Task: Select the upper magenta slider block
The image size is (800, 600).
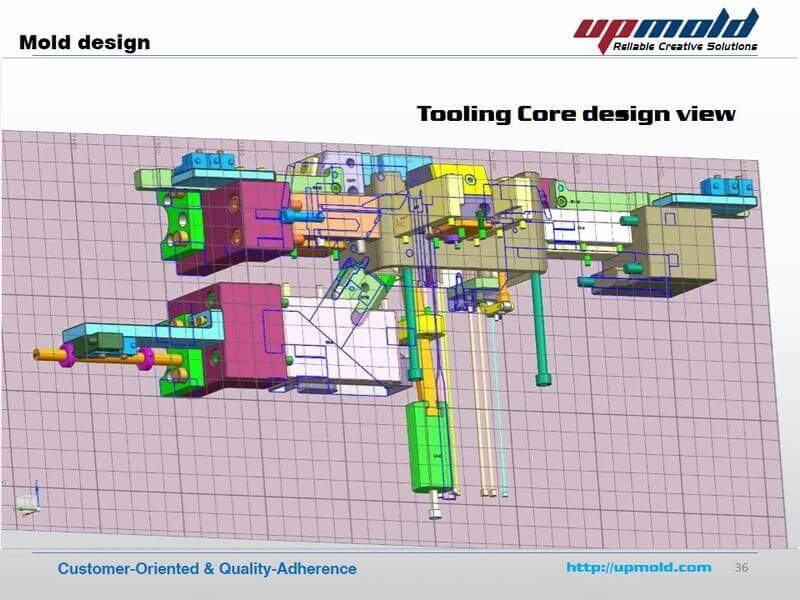Action: click(x=236, y=220)
